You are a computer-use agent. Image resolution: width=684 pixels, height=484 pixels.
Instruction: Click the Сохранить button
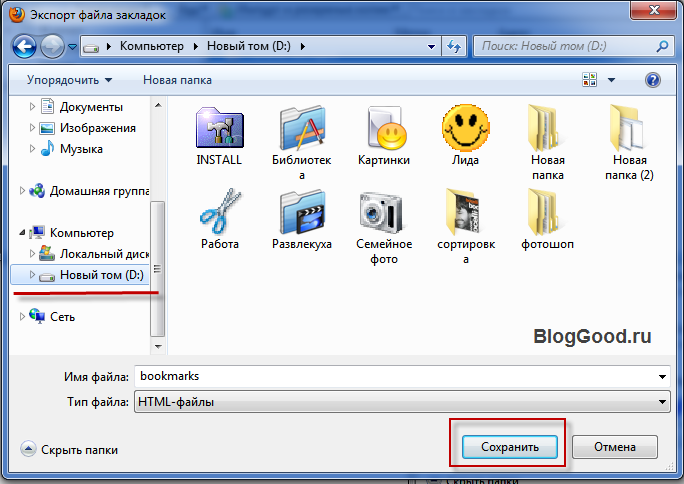point(510,447)
